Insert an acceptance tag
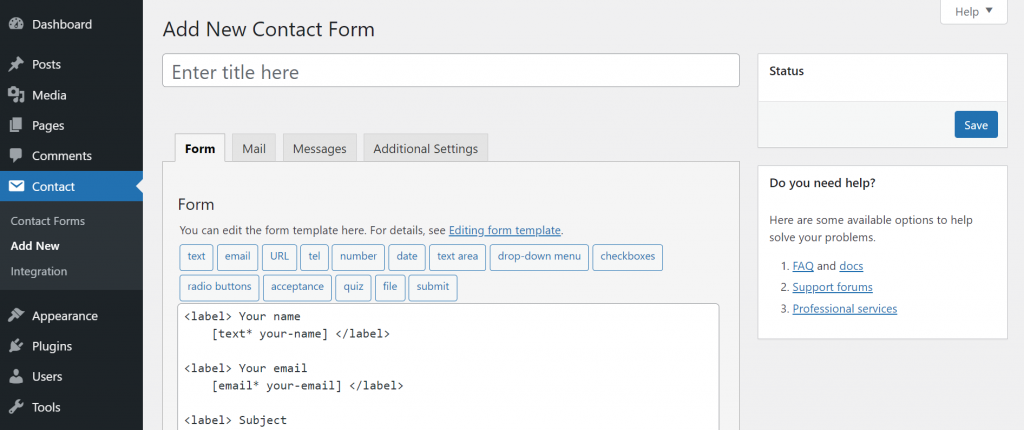The height and width of the screenshot is (430, 1024). [297, 288]
